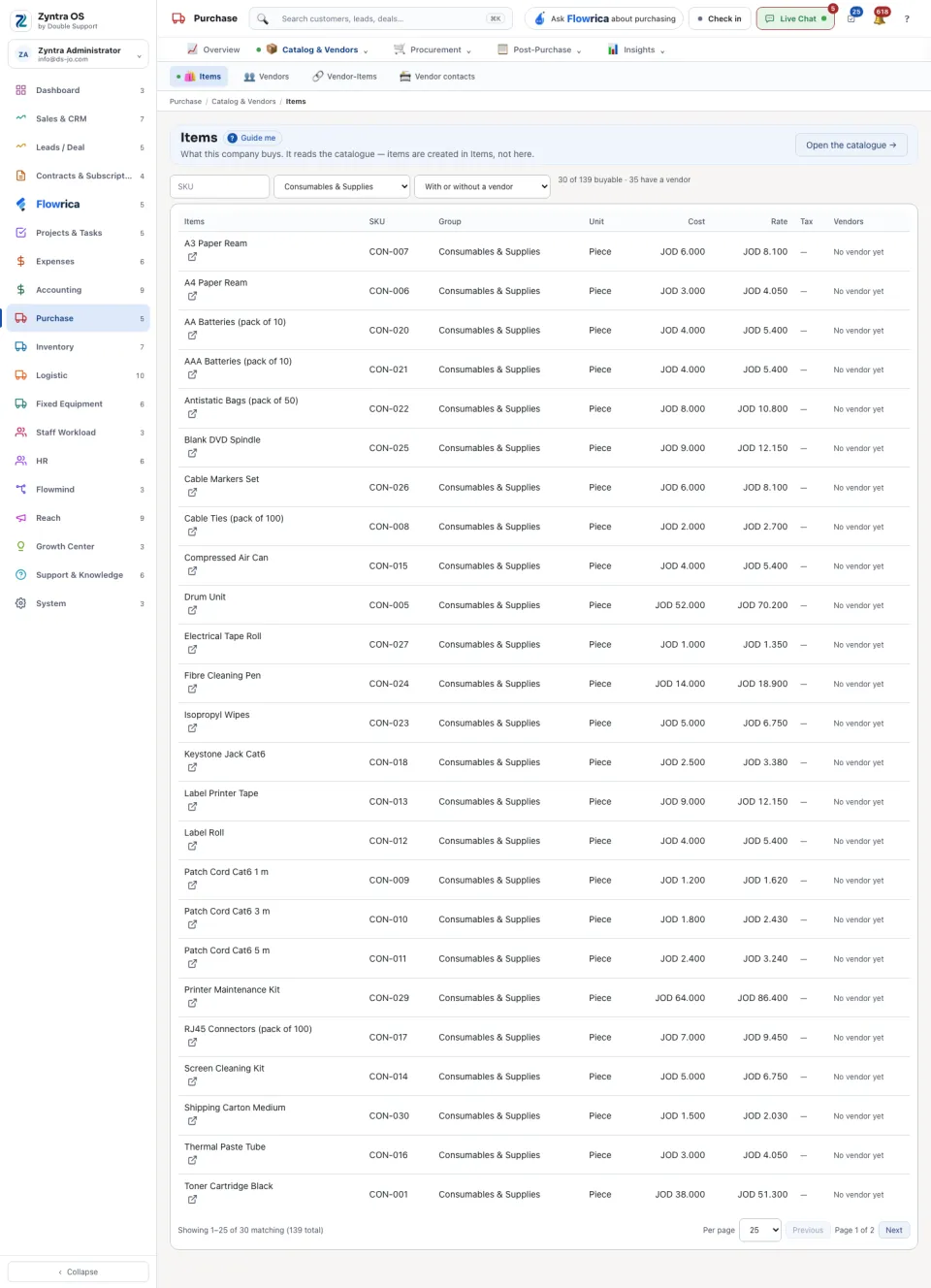Open the Dashboard sidebar icon
The height and width of the screenshot is (1288, 931).
click(x=20, y=90)
